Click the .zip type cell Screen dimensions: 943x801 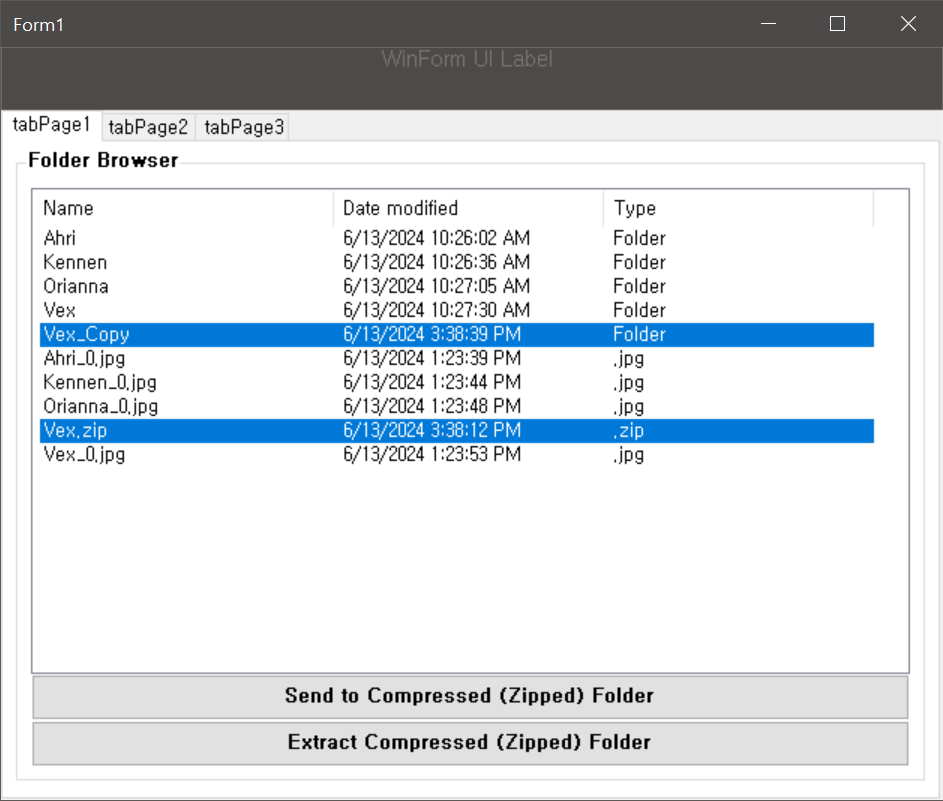click(628, 431)
